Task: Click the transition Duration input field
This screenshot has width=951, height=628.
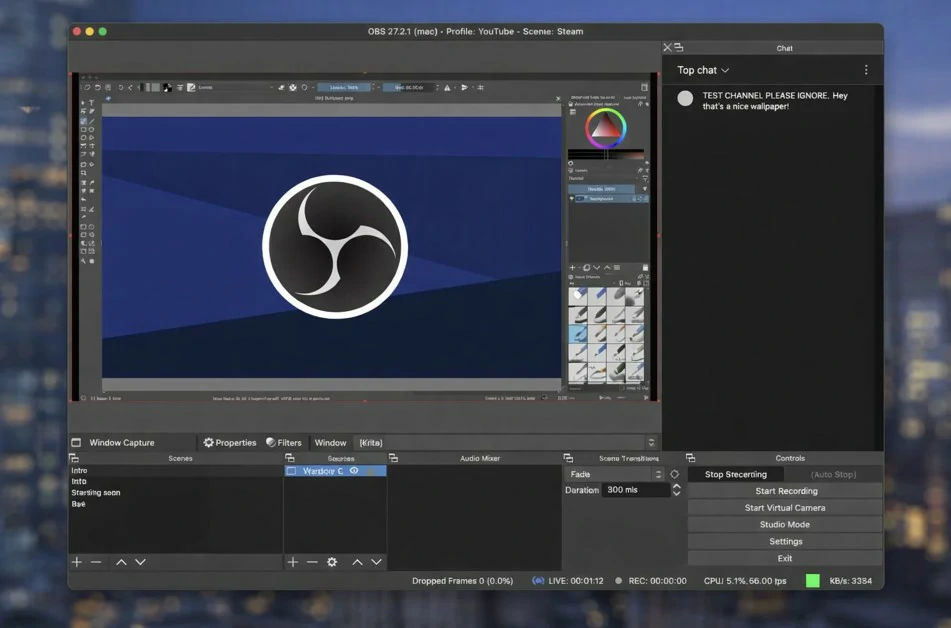Action: point(635,490)
